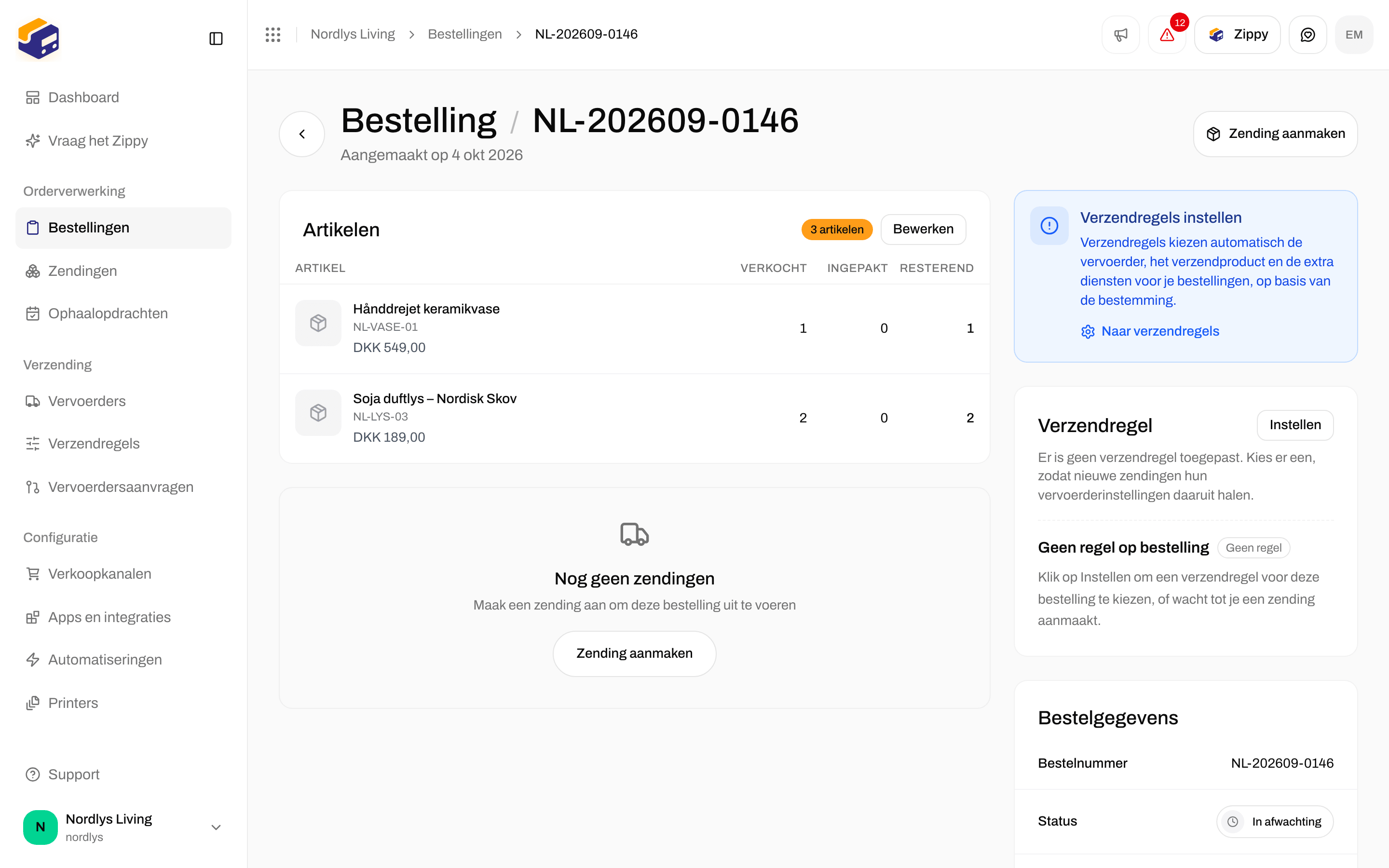The image size is (1389, 868).
Task: Open the Zippy assistant button
Action: [x=1238, y=34]
